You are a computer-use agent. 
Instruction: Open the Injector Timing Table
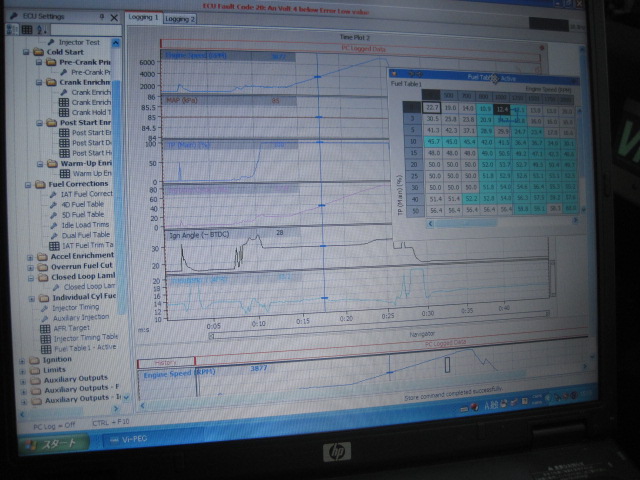tap(79, 338)
